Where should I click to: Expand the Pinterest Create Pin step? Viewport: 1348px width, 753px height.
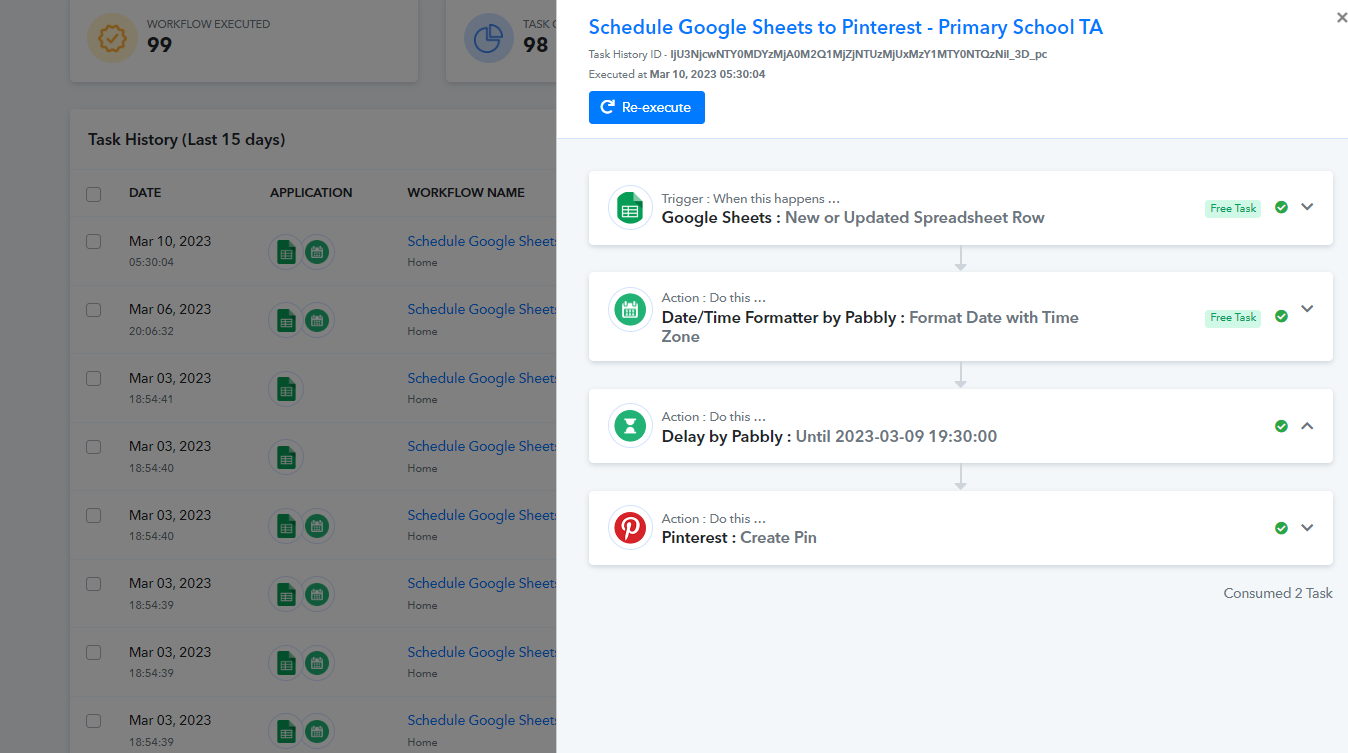tap(1307, 528)
